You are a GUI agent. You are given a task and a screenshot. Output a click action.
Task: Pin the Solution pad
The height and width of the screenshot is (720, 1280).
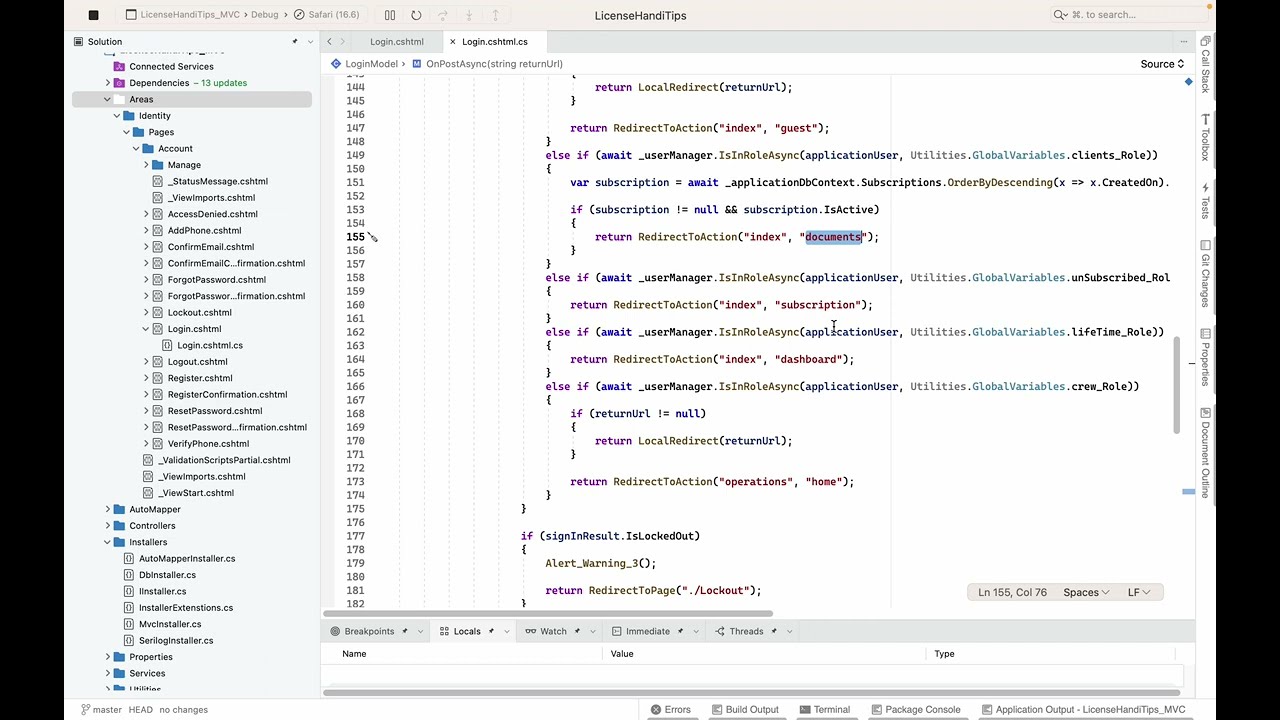click(294, 42)
